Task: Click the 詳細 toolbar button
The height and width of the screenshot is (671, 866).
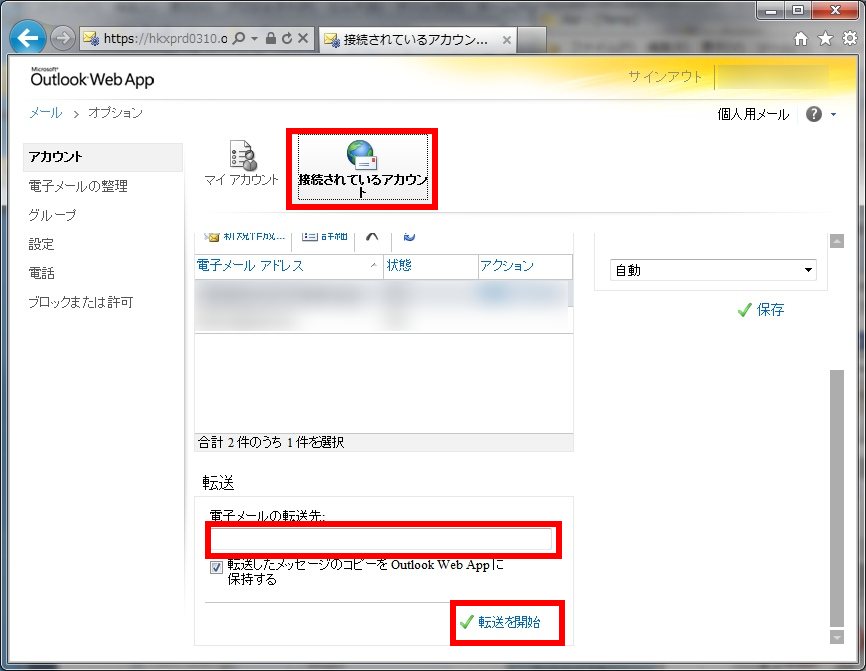Action: [325, 237]
